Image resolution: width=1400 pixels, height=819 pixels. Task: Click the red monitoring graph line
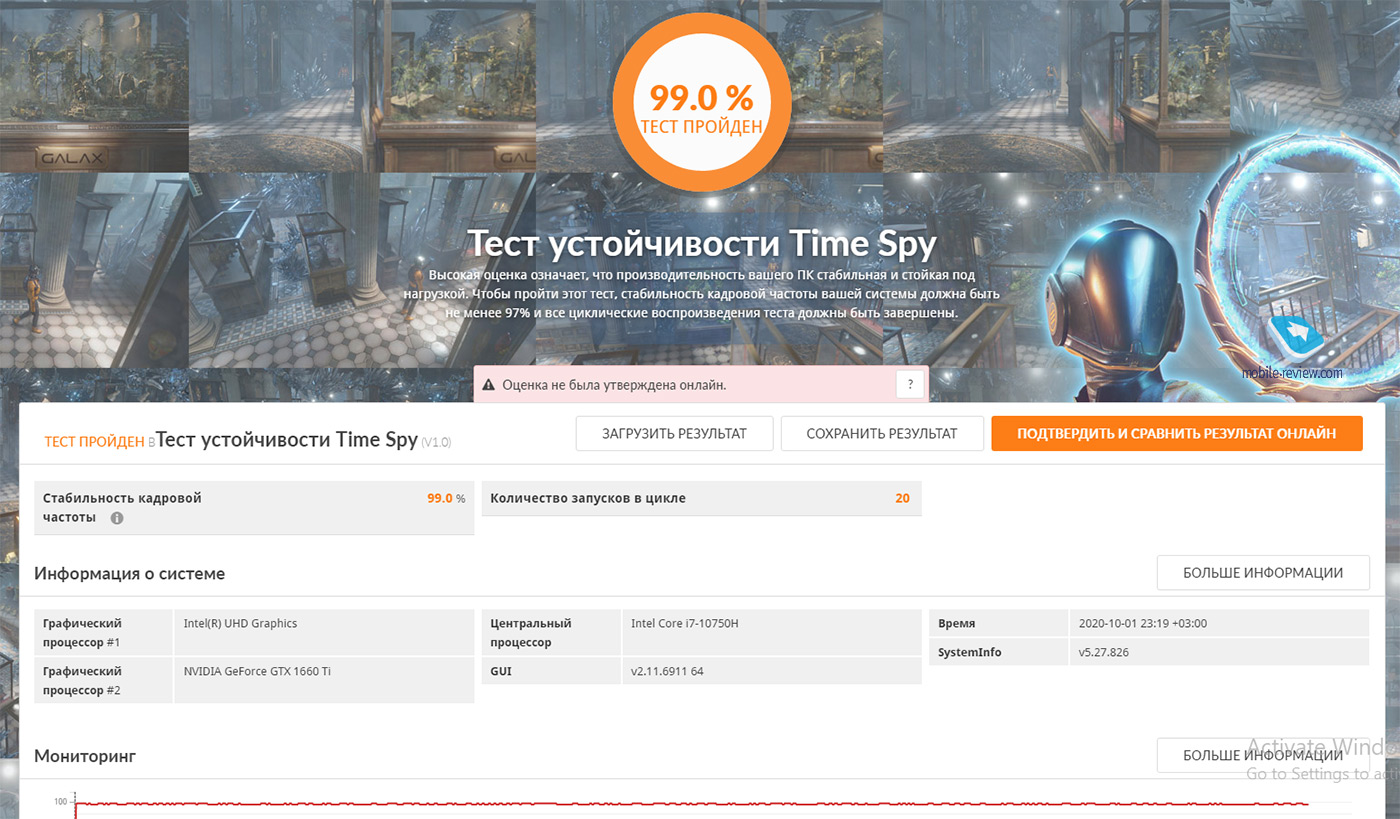click(x=692, y=803)
